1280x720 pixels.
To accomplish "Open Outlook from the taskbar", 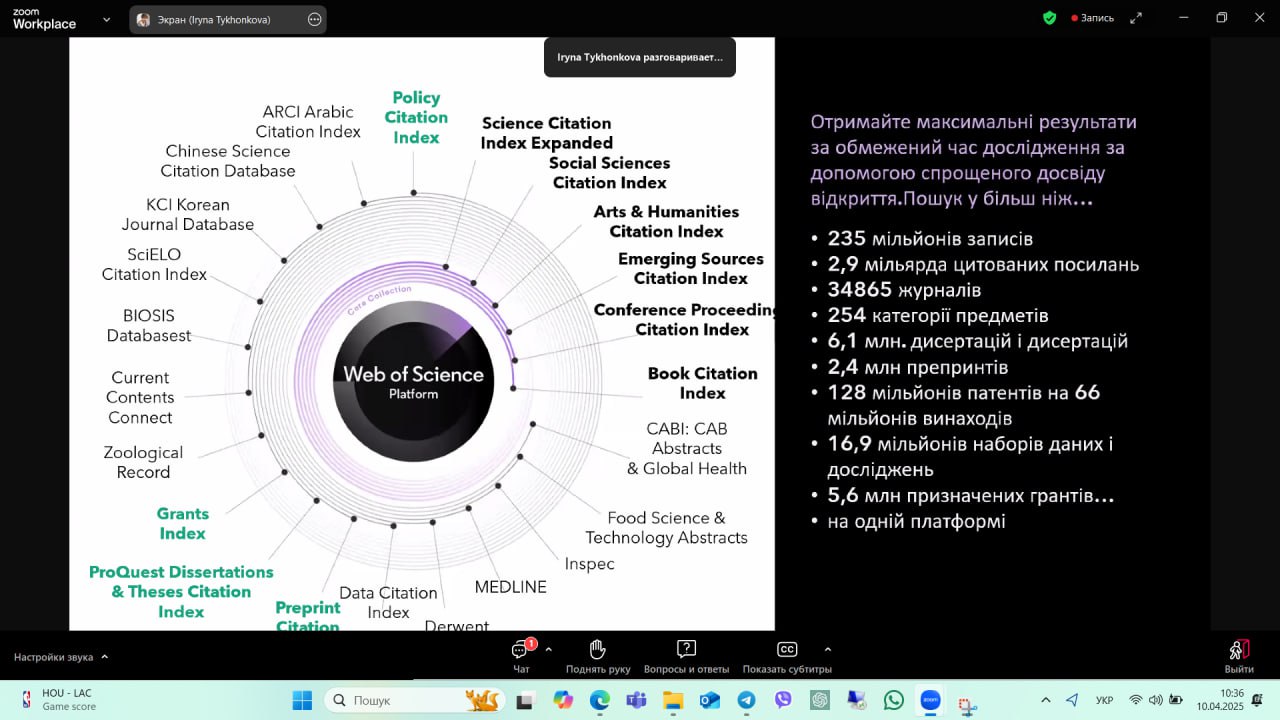I will click(x=710, y=700).
